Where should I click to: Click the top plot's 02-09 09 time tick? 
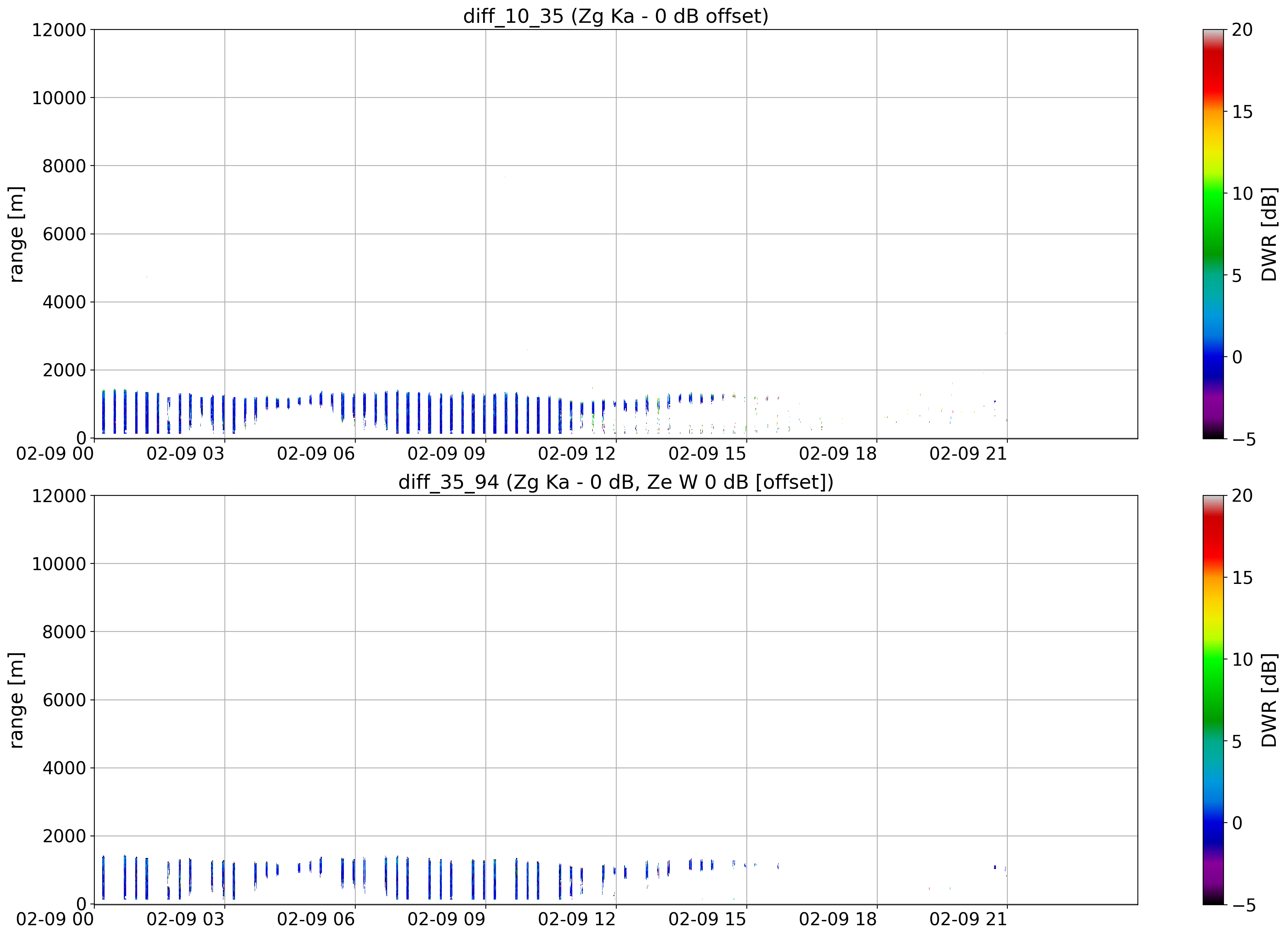tap(446, 453)
